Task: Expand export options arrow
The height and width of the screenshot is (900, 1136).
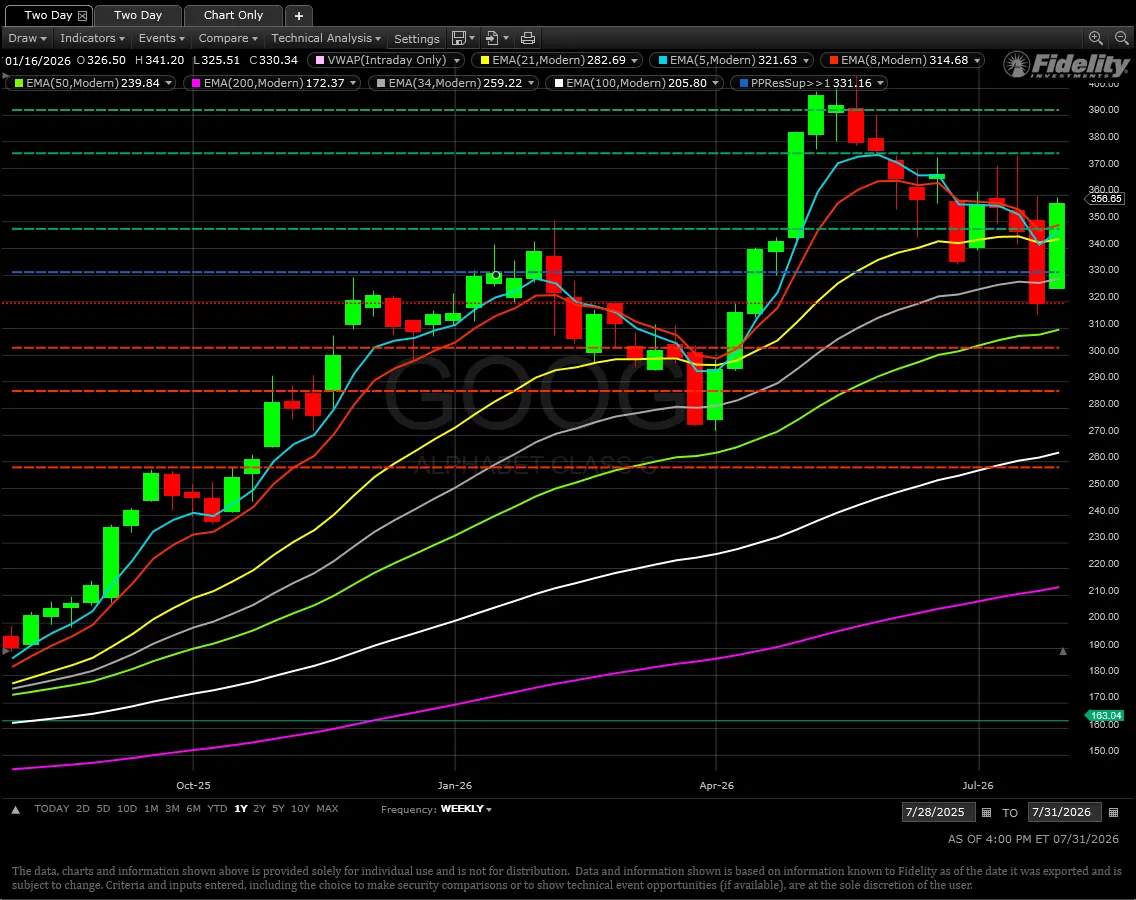Action: 506,38
